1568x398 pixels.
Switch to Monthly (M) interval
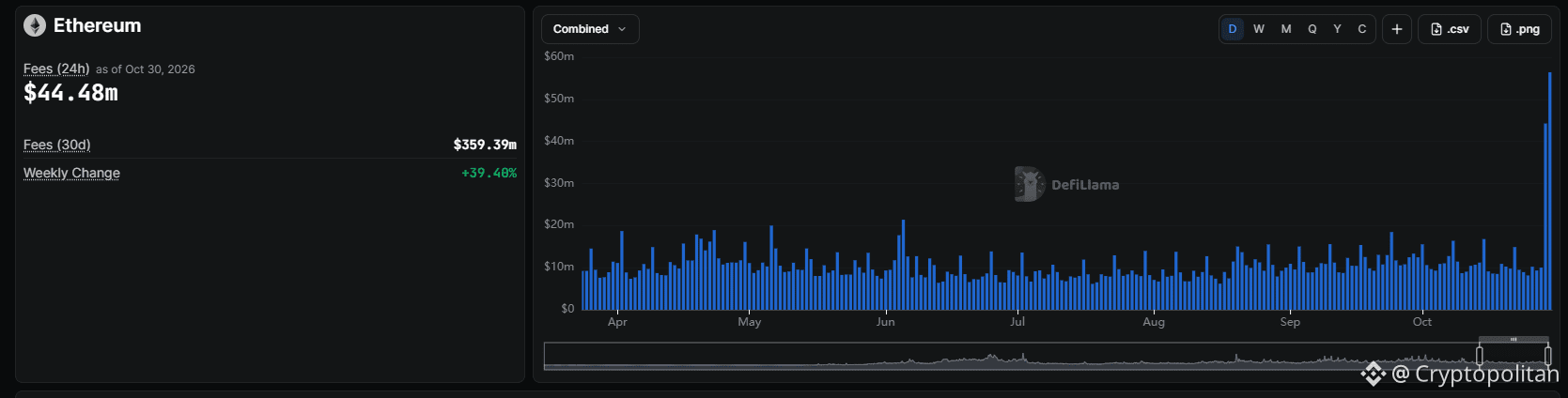coord(1286,29)
